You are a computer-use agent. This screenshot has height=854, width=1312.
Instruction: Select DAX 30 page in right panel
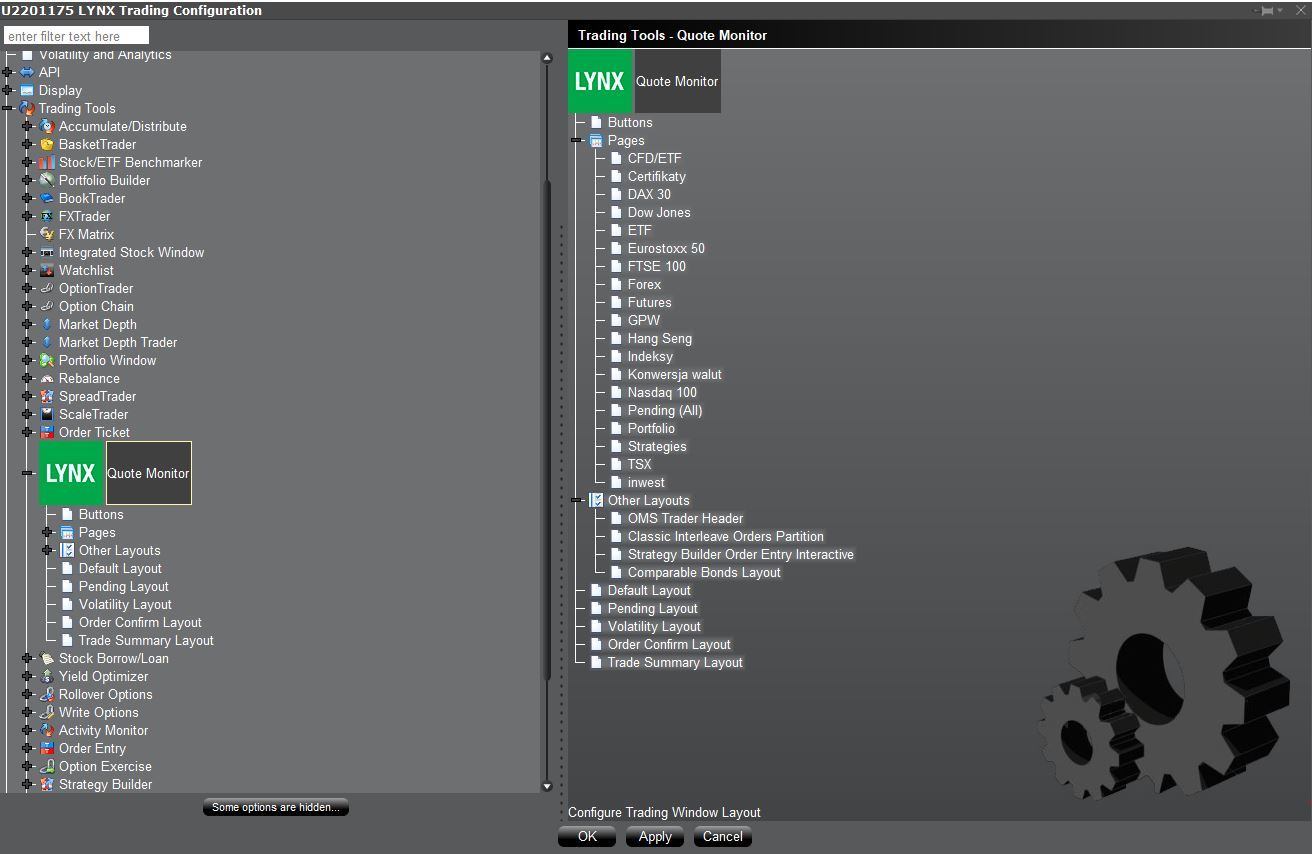tap(649, 194)
